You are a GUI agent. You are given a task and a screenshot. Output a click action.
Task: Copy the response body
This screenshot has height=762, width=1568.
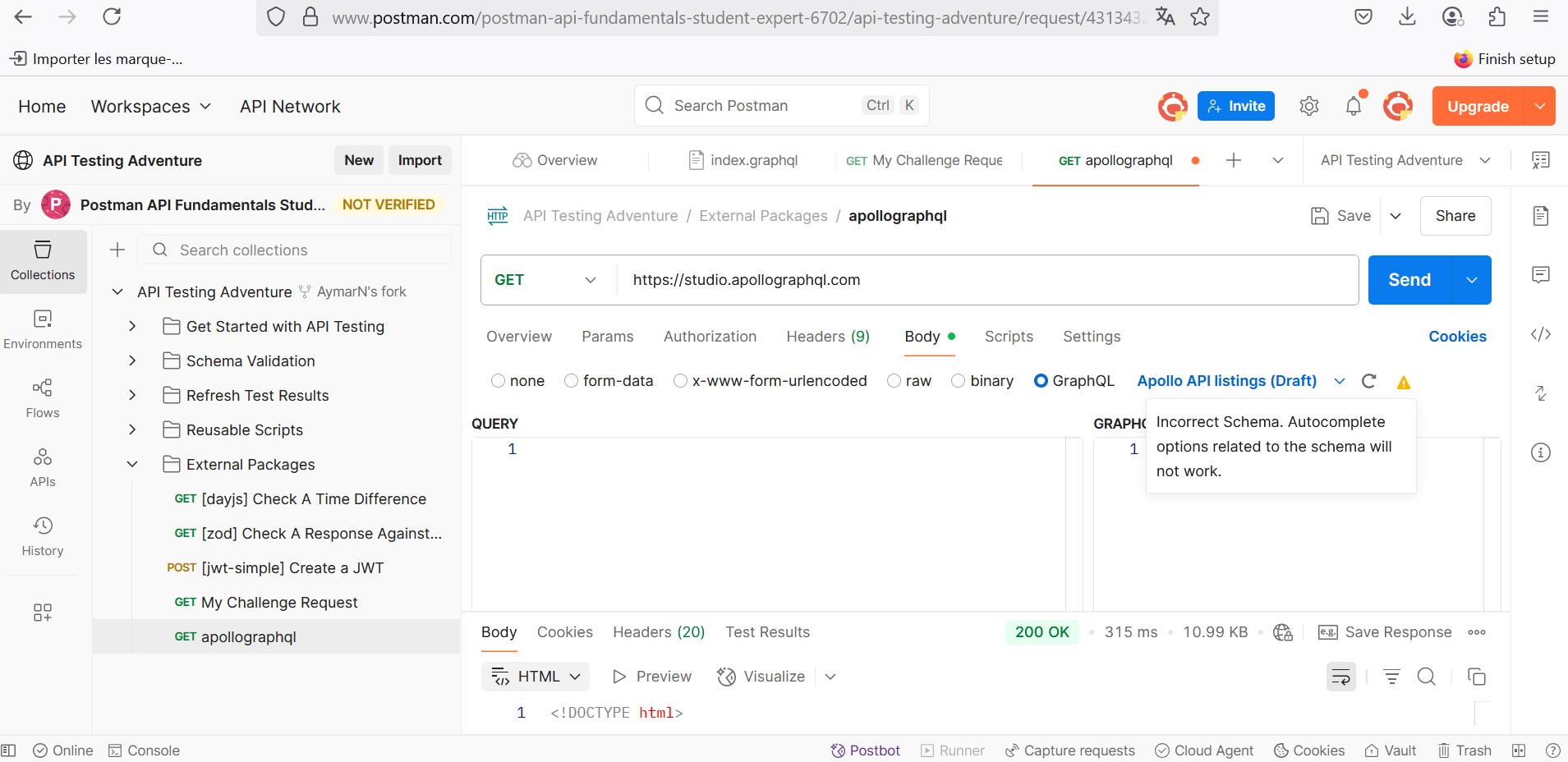1477,677
